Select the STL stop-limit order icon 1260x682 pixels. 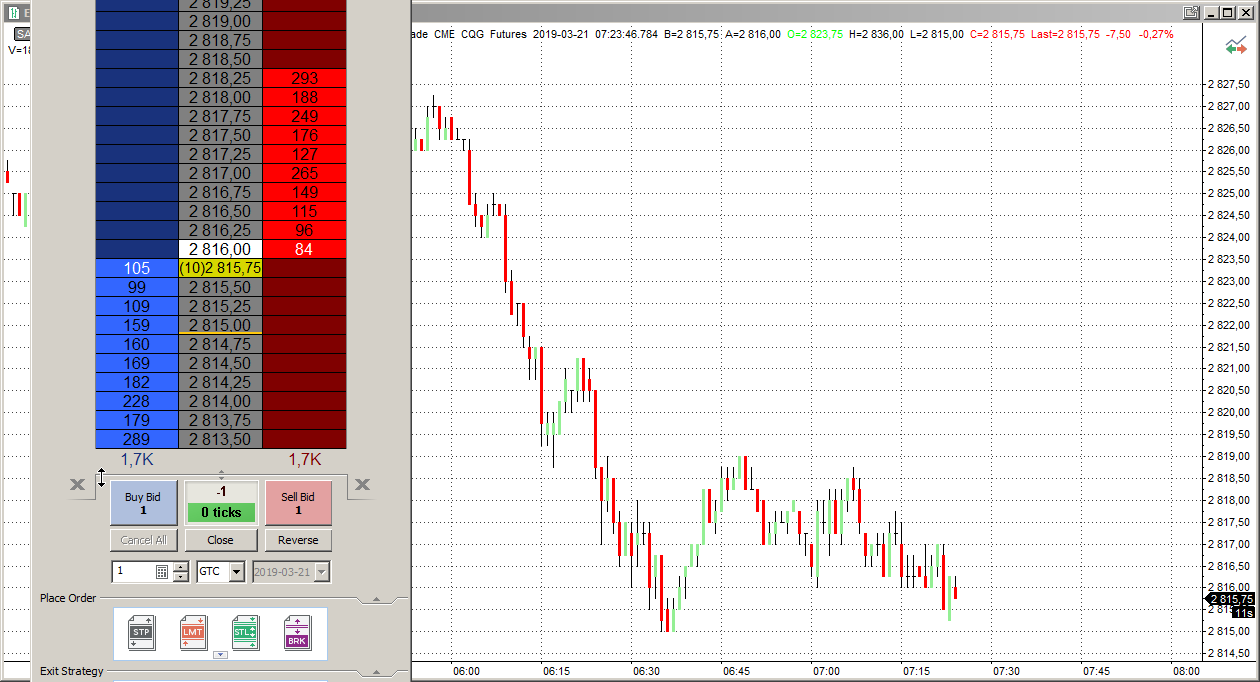click(x=245, y=633)
